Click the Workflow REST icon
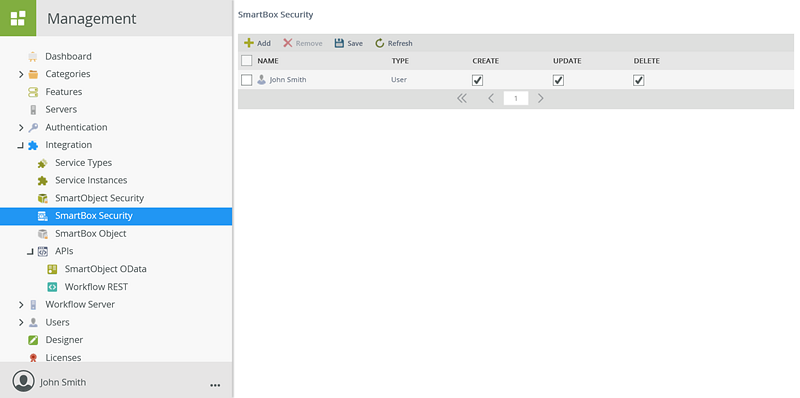 point(52,287)
